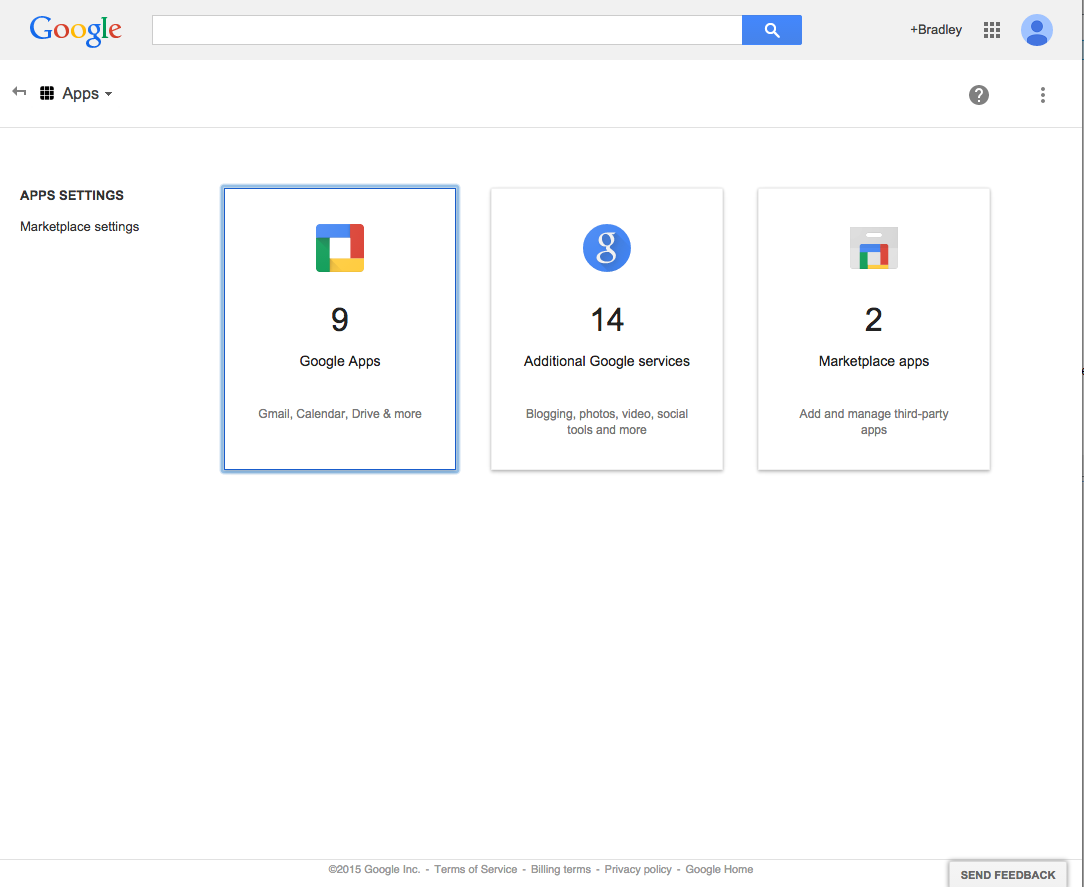Click the ©2015 Google Inc. text
The height and width of the screenshot is (887, 1084).
pyautogui.click(x=374, y=869)
